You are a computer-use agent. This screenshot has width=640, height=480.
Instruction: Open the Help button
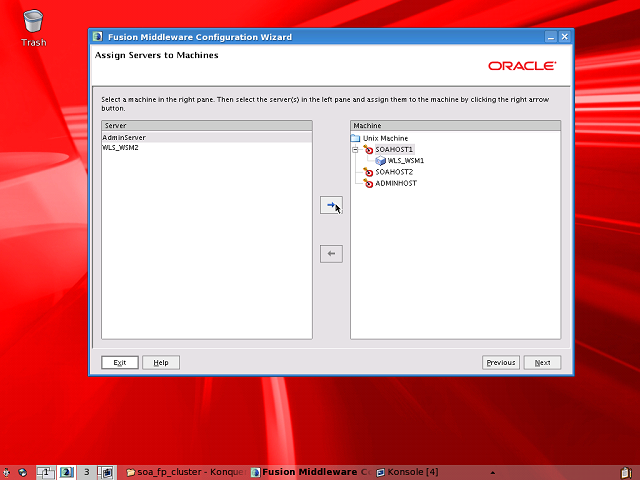point(161,362)
